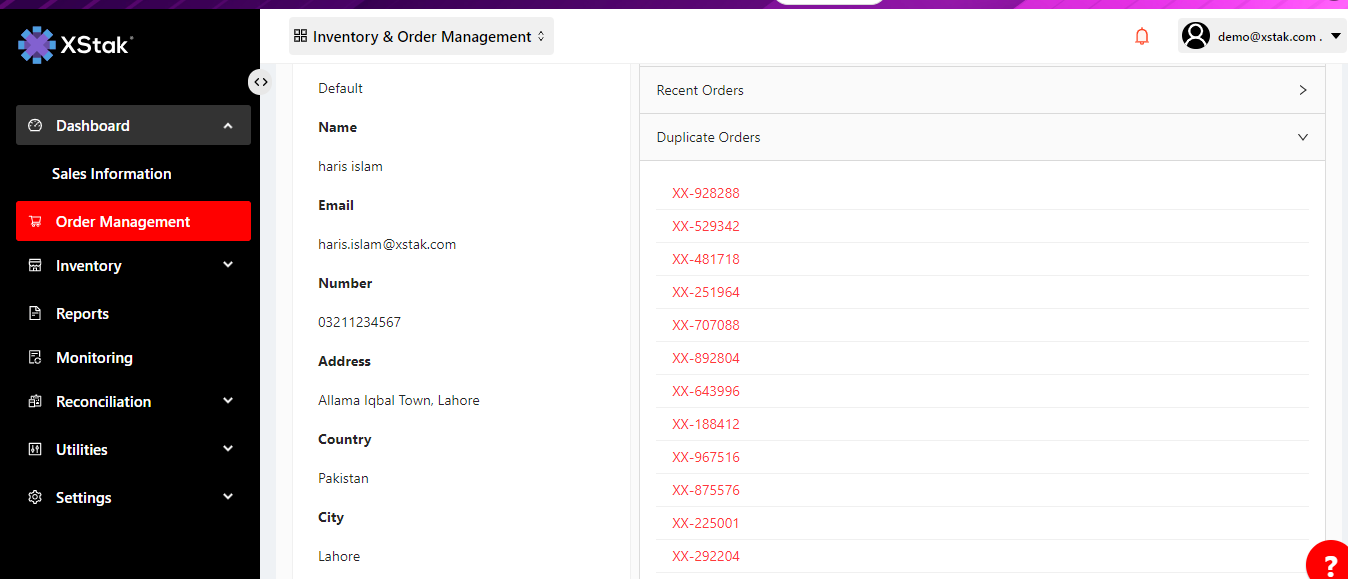Image resolution: width=1348 pixels, height=579 pixels.
Task: Collapse the Dashboard menu chevron
Action: coord(228,126)
